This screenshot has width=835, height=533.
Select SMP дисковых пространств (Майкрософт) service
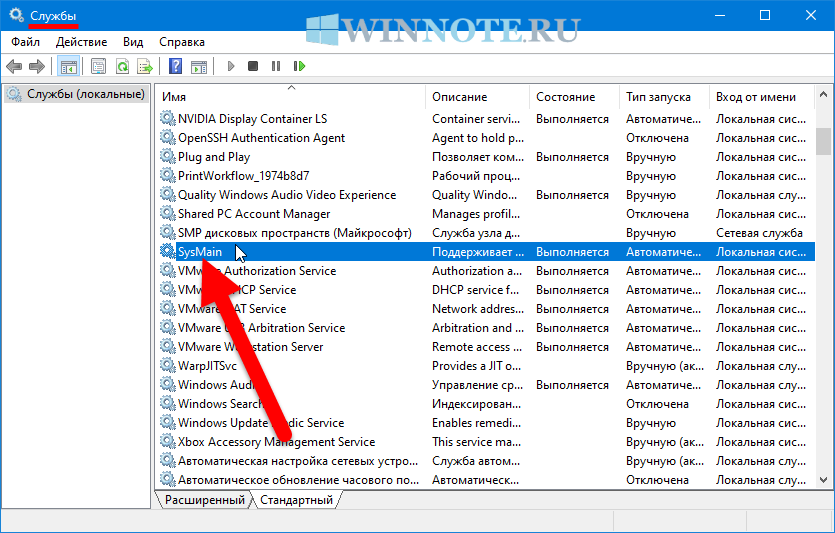487,233
